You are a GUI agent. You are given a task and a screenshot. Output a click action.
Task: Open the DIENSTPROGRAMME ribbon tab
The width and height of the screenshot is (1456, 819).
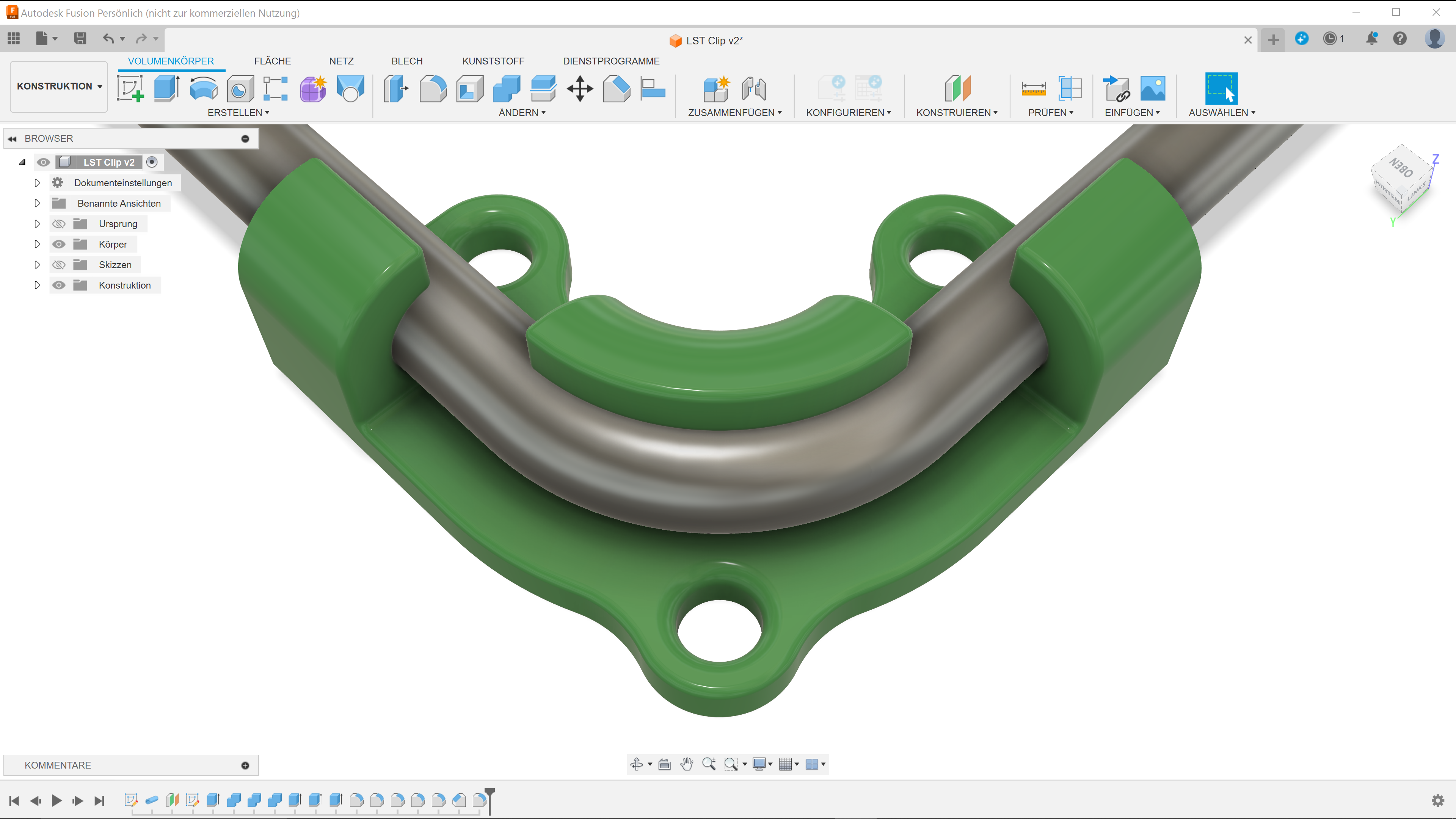click(611, 61)
